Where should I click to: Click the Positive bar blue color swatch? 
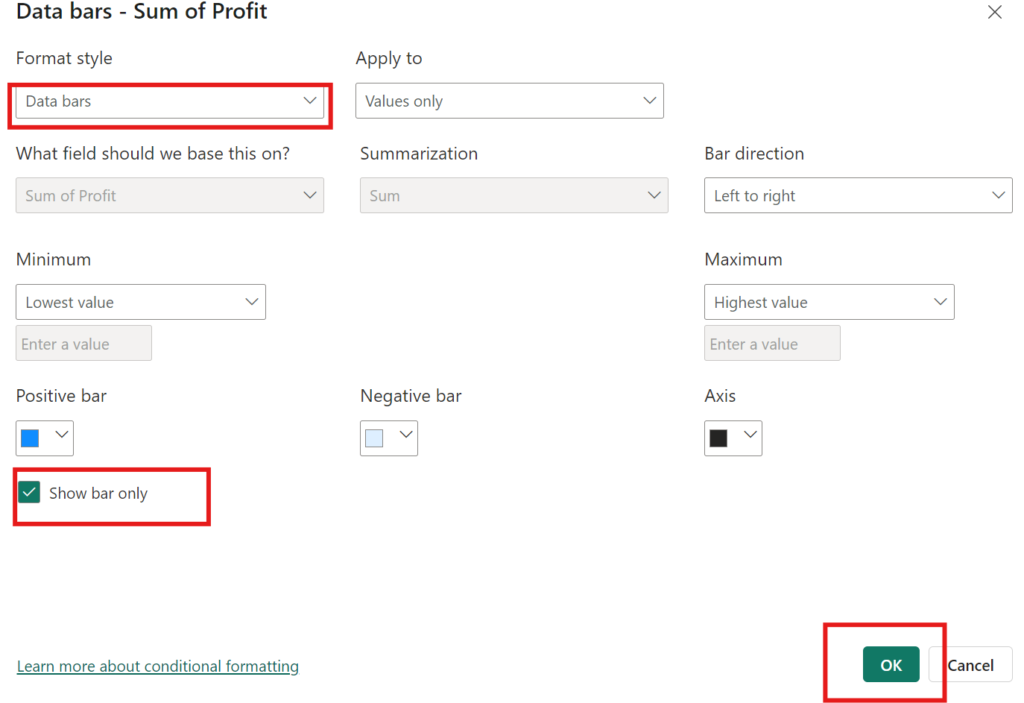click(30, 438)
